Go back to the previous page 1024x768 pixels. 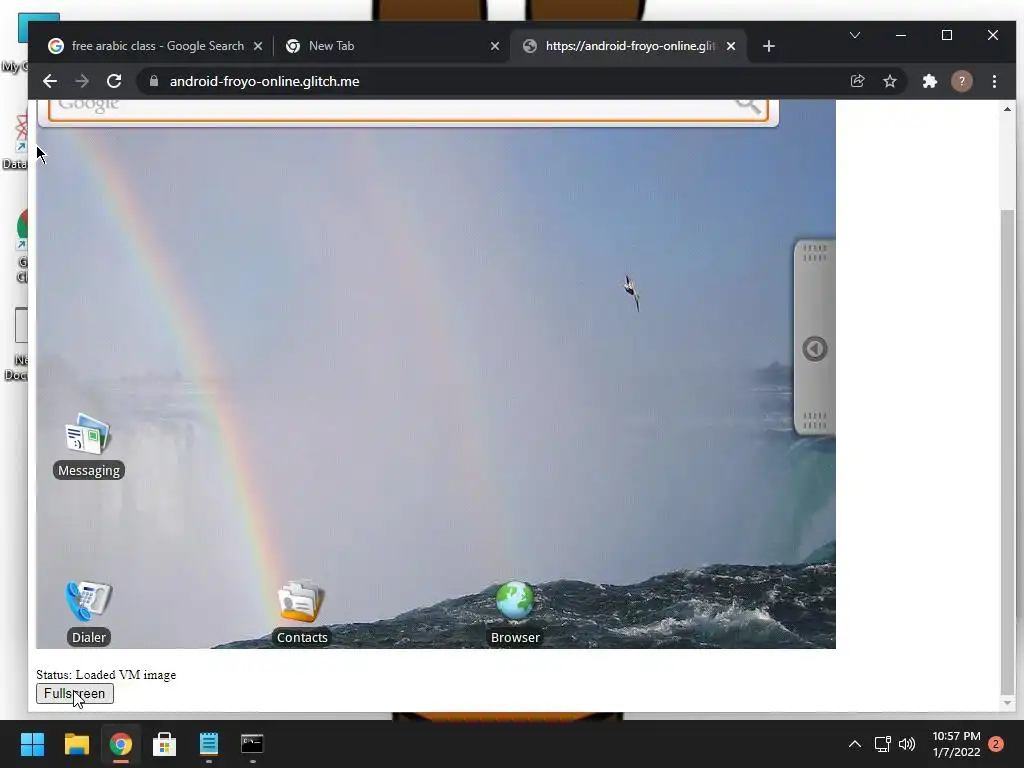pyautogui.click(x=50, y=81)
